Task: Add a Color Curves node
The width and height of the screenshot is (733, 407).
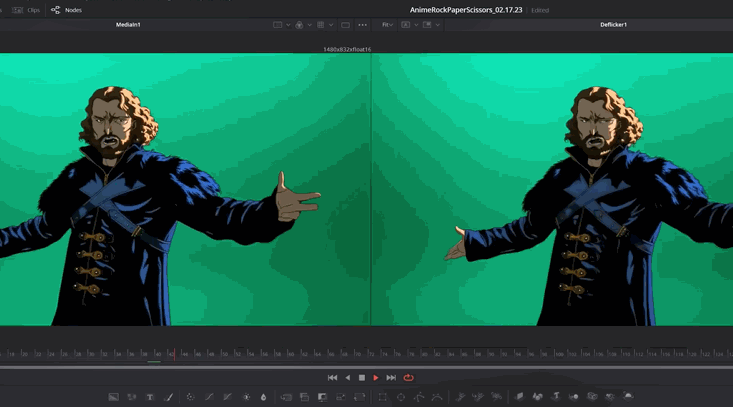Action: 209,397
